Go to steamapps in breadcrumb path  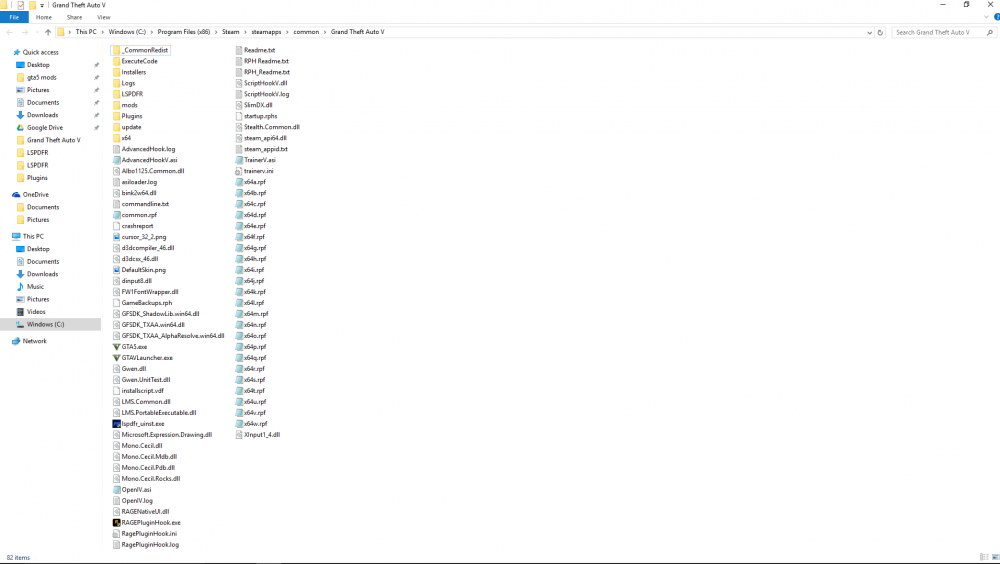coord(266,32)
